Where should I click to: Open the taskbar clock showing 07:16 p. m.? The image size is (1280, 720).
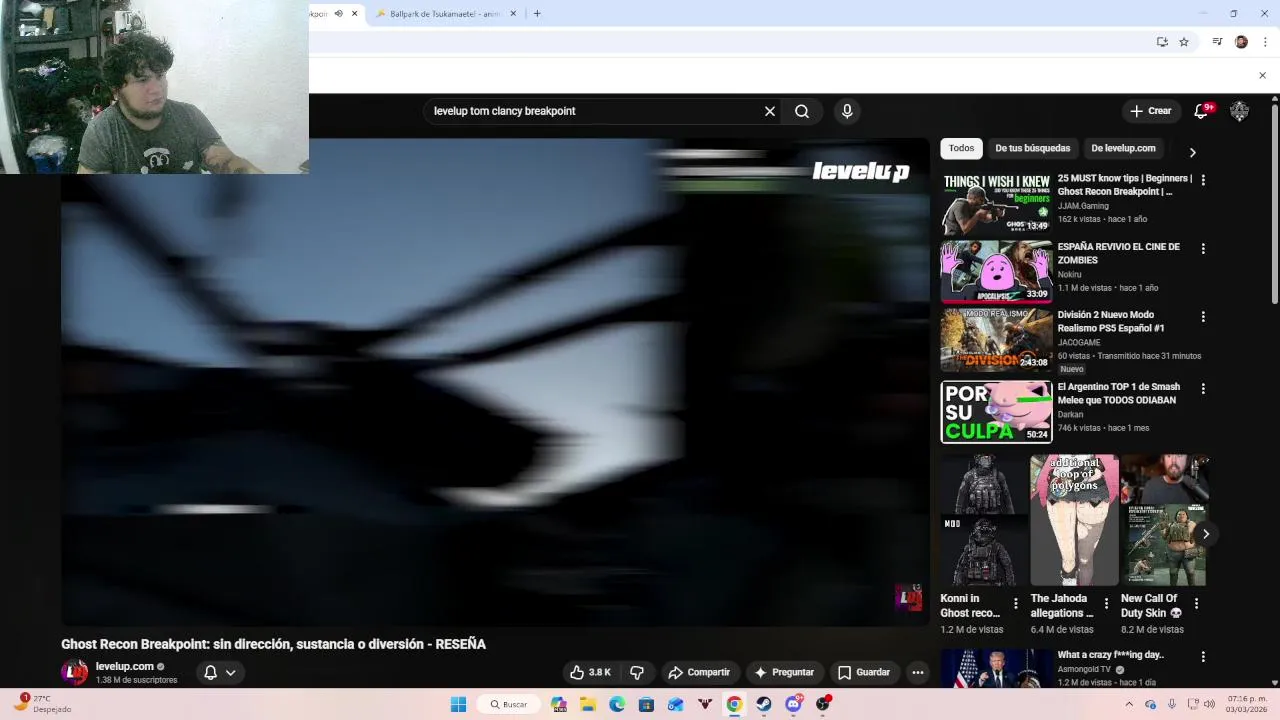coord(1246,704)
